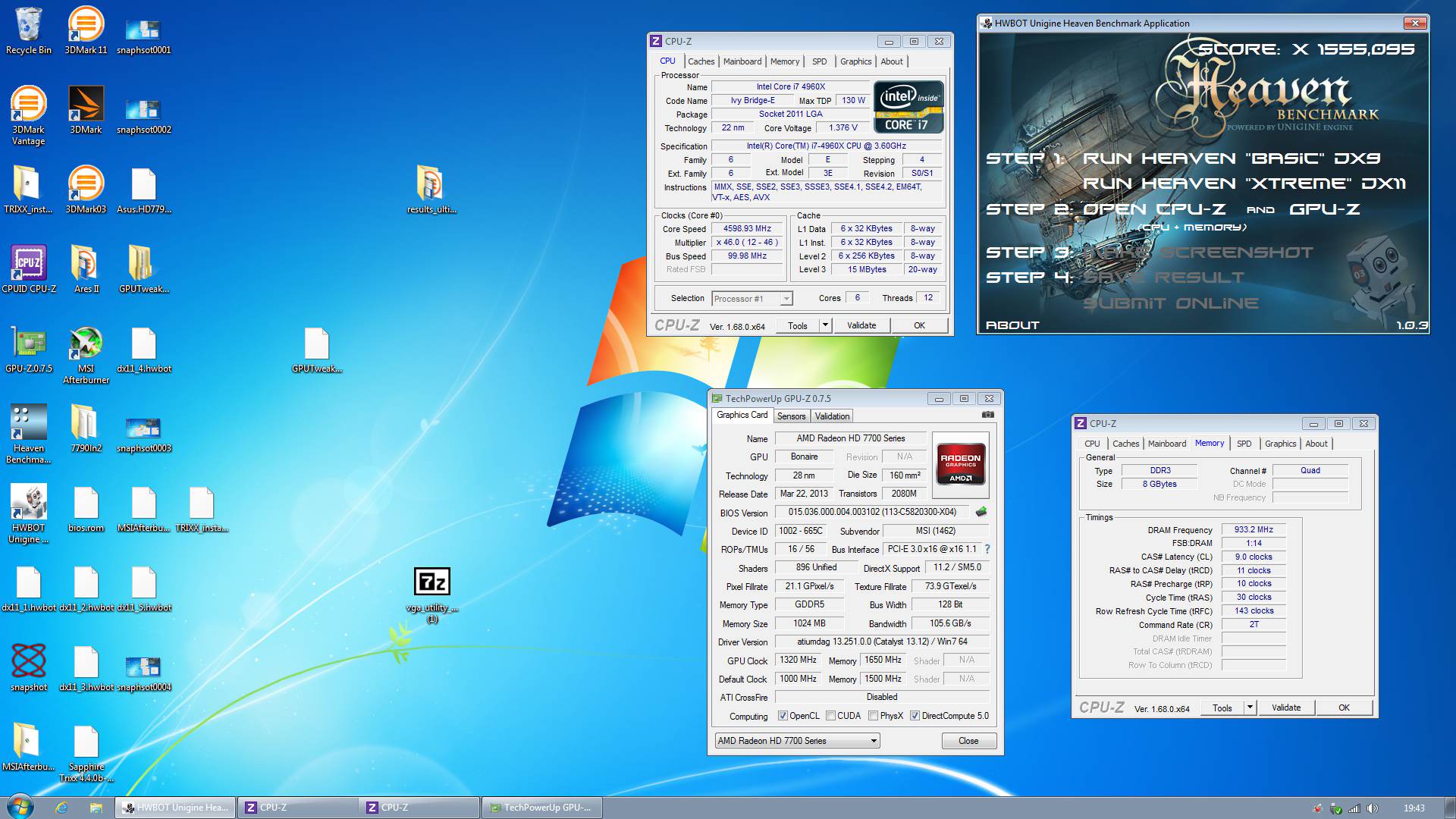Click OK in CPU-Z CPU window
This screenshot has height=819, width=1456.
919,325
